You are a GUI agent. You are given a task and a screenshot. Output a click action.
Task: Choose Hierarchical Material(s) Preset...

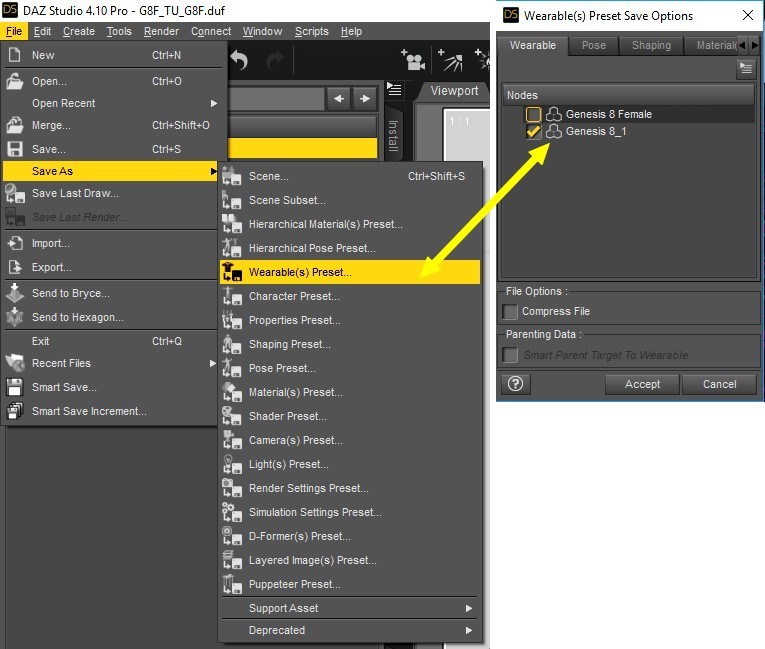[x=350, y=224]
